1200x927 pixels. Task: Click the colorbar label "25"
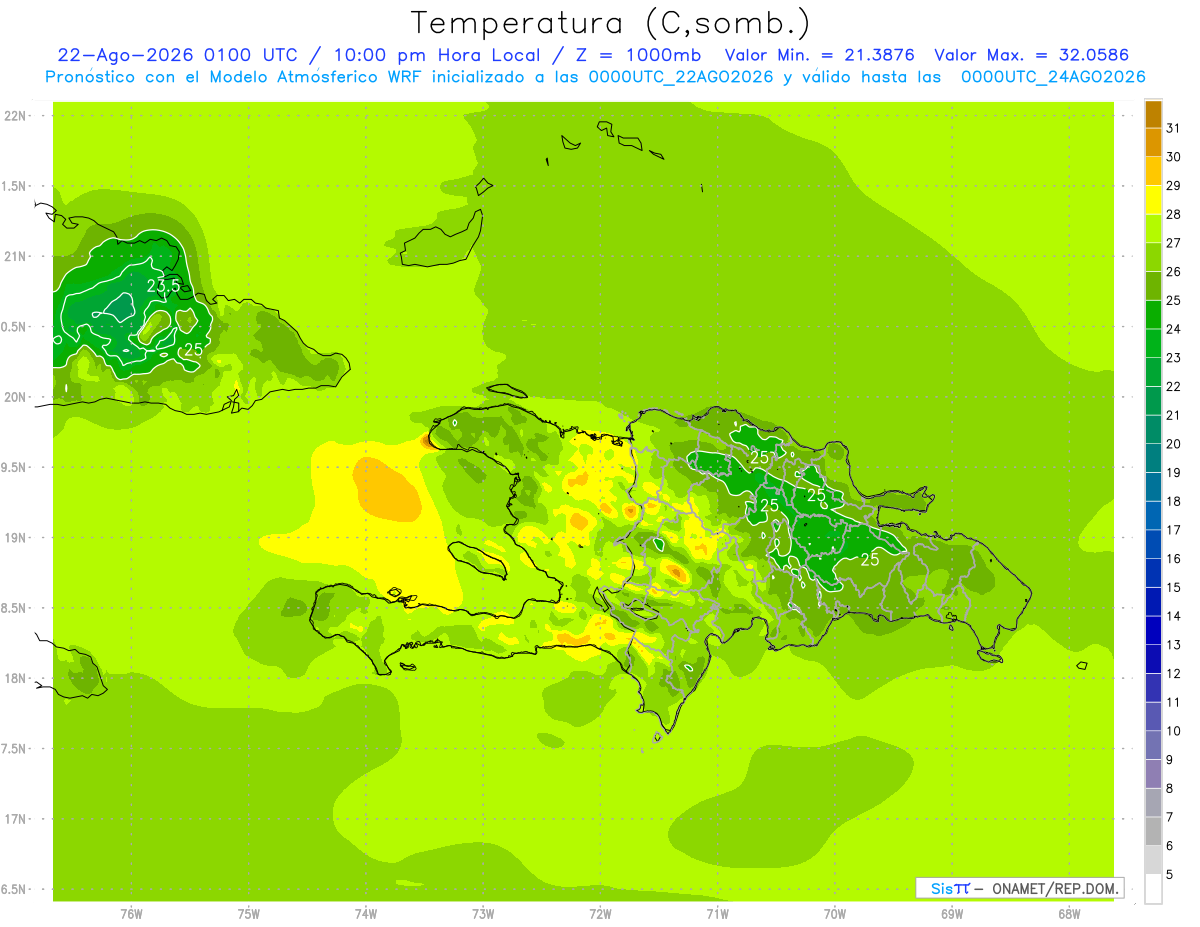pos(1174,300)
